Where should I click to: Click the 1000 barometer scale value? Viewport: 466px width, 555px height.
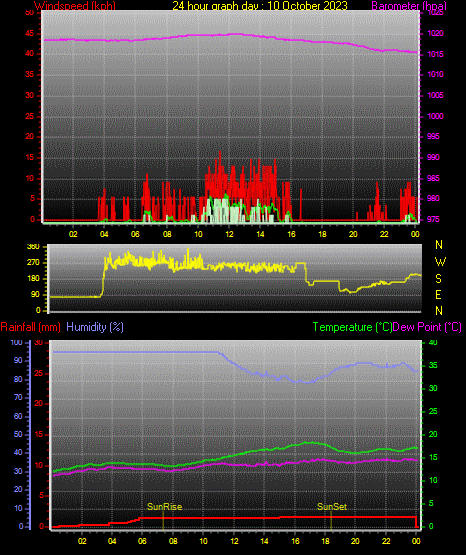point(435,116)
